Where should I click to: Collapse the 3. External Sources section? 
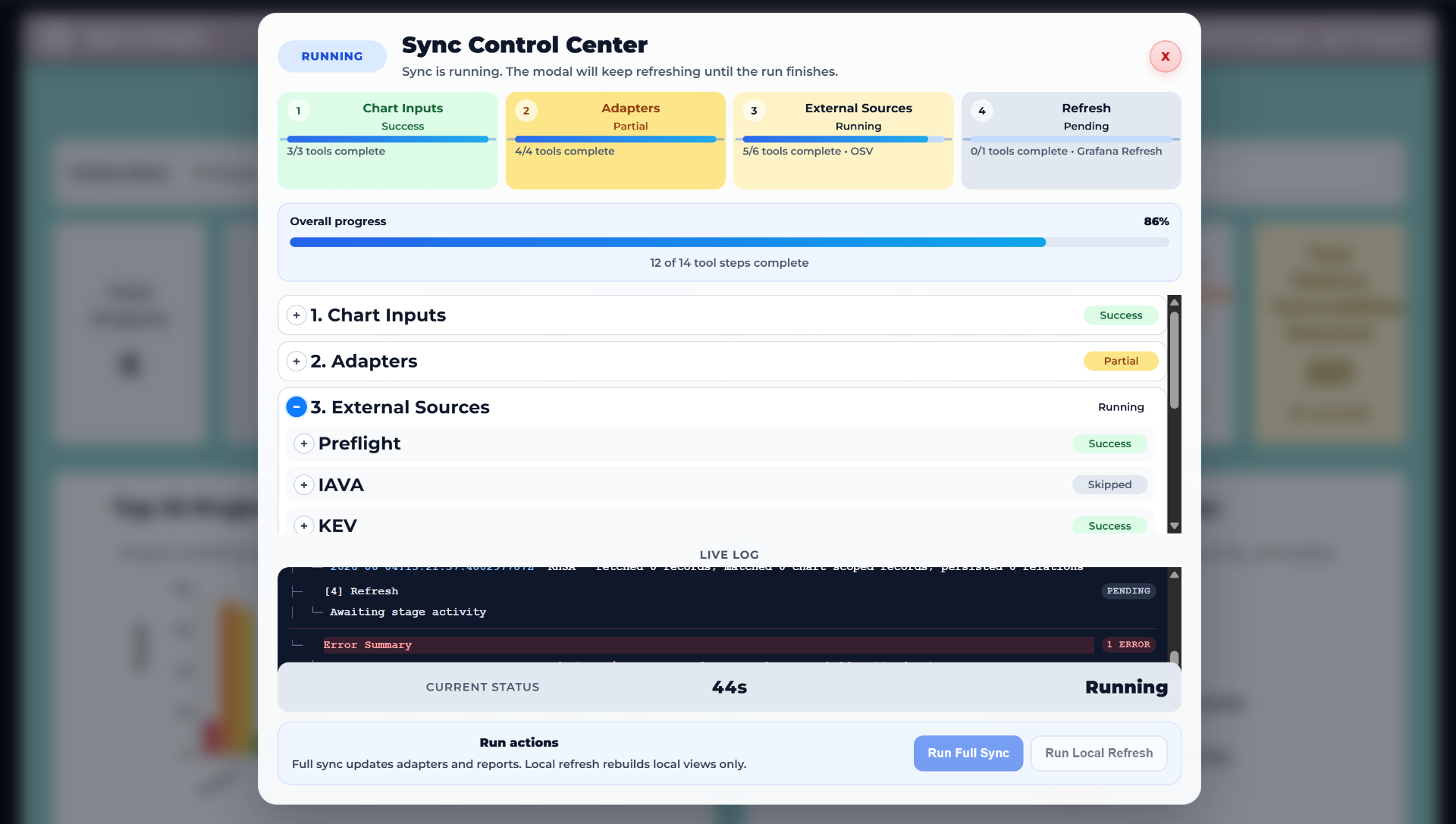click(x=297, y=407)
